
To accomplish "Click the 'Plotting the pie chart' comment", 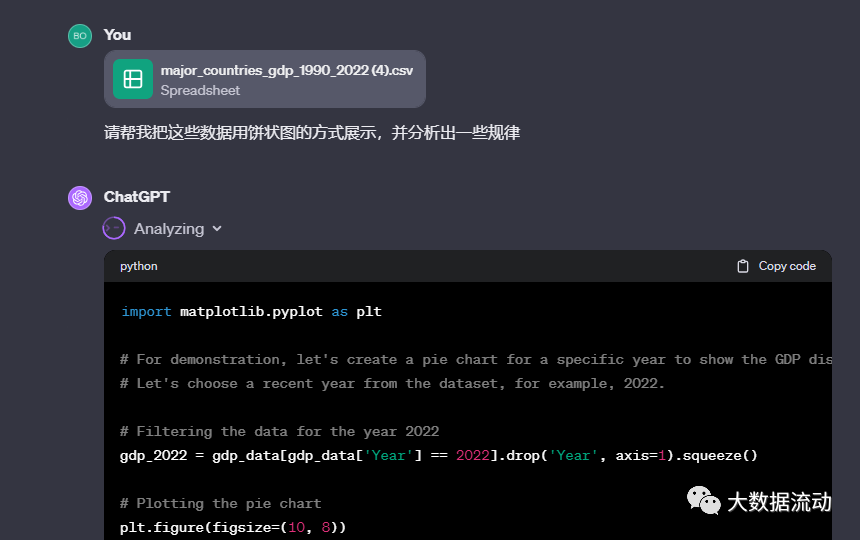I will coord(220,503).
